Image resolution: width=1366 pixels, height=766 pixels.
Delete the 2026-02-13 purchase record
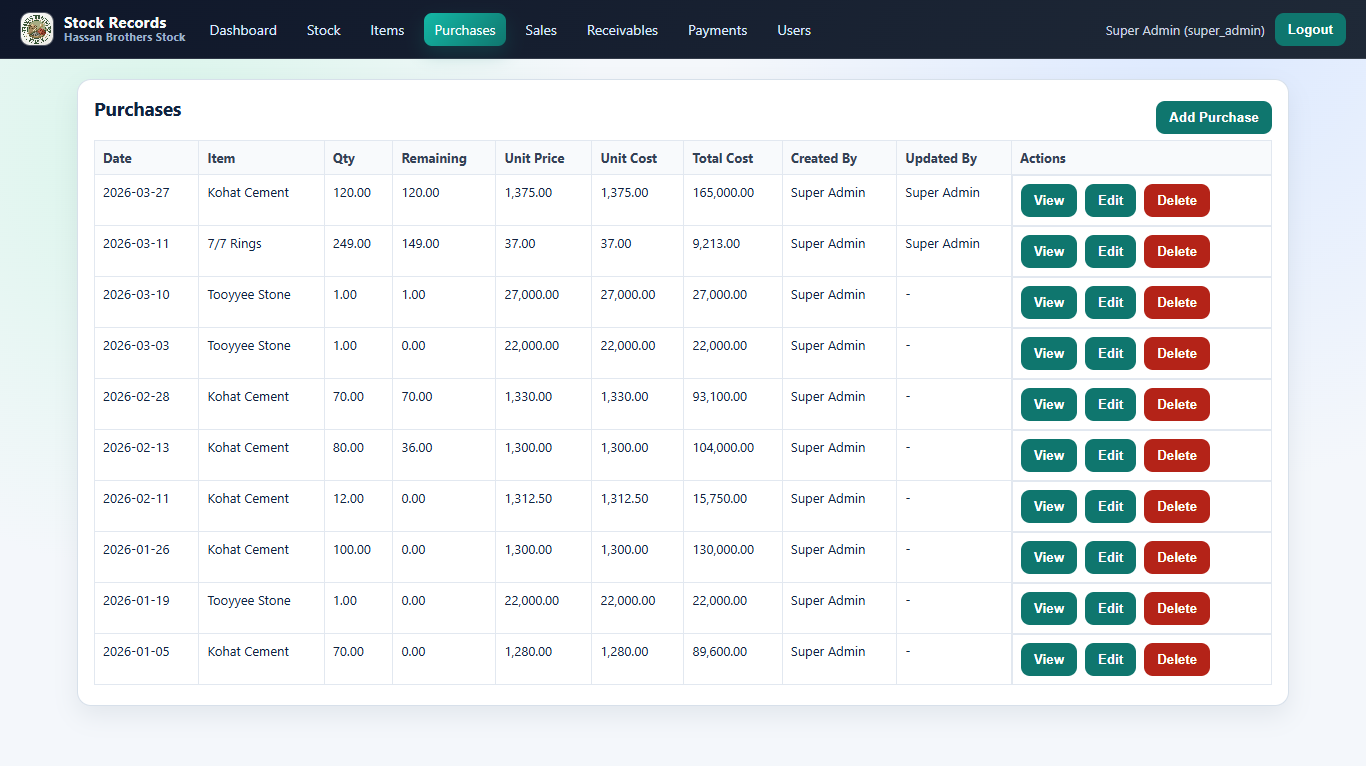coord(1177,455)
